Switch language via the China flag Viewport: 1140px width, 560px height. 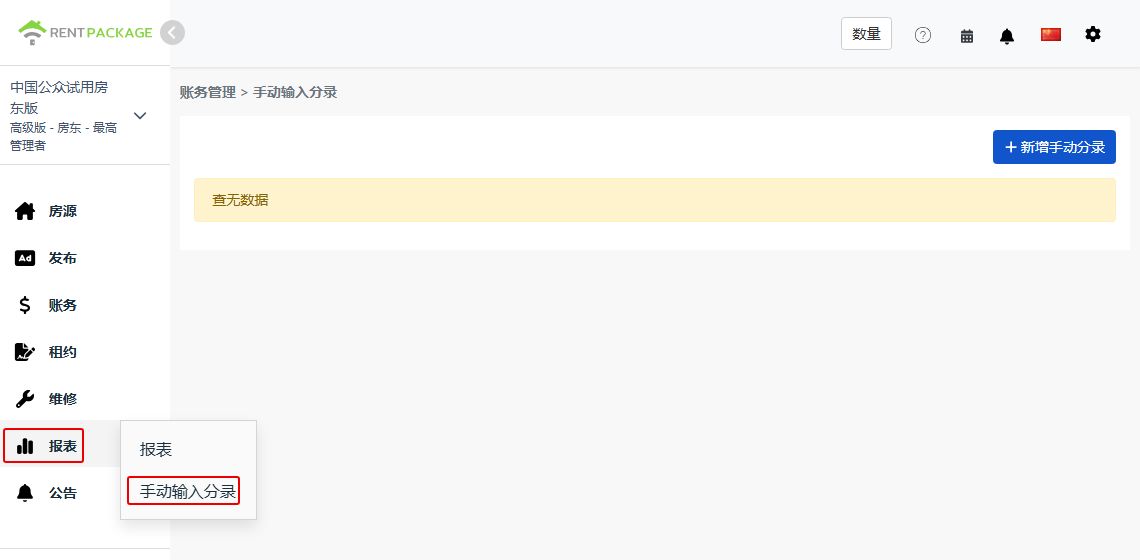coord(1051,34)
